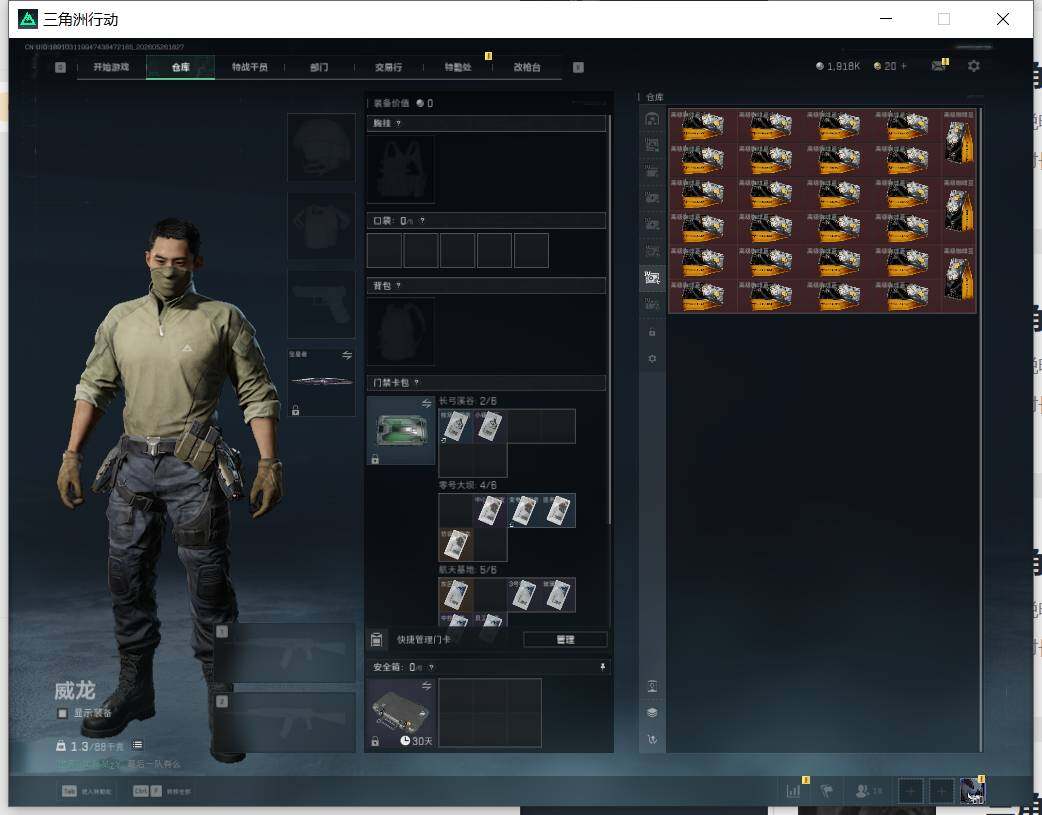Viewport: 1042px width, 815px height.
Task: Select the highlighted expansion box sidebar icon
Action: pyautogui.click(x=652, y=278)
